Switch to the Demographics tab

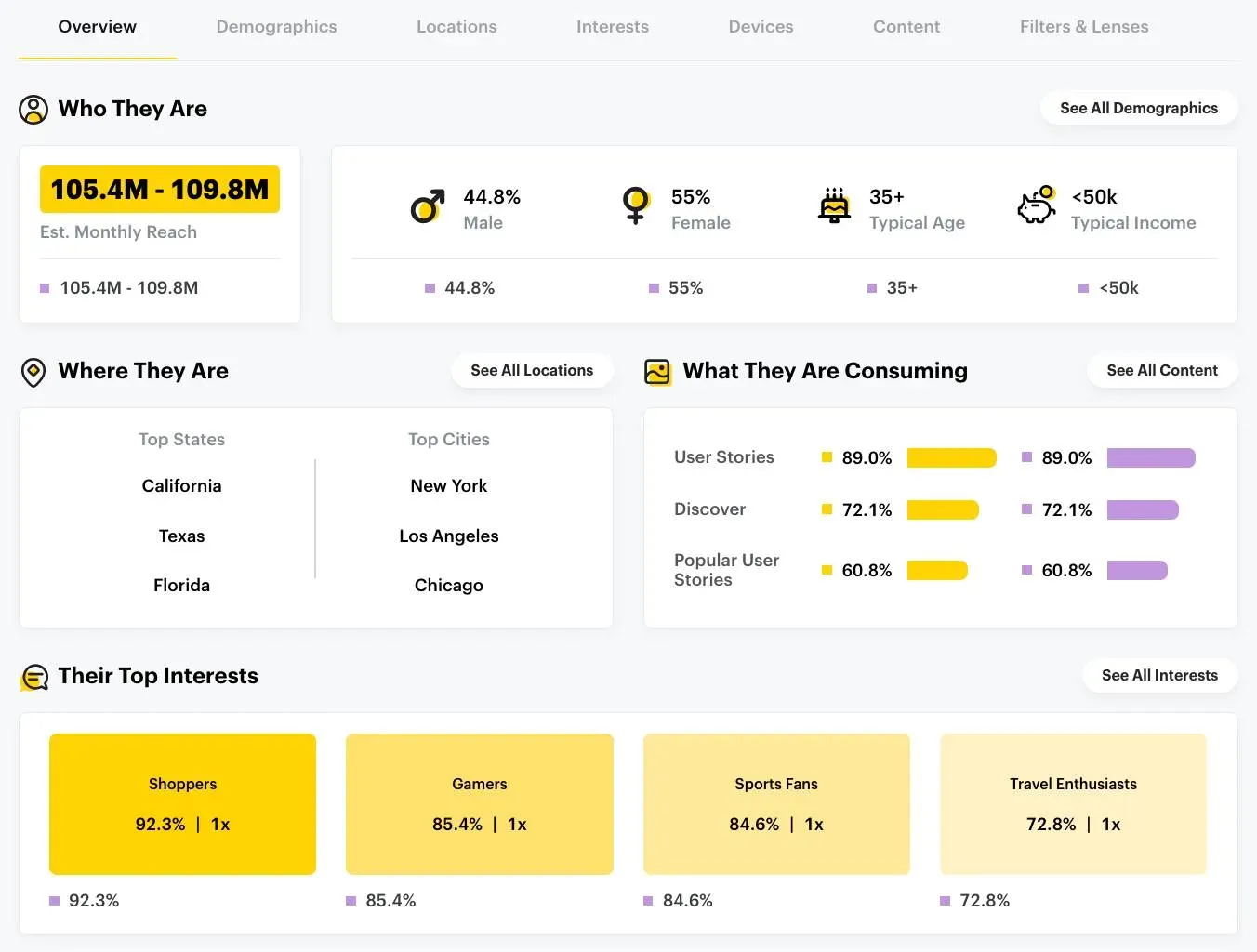pos(276,27)
